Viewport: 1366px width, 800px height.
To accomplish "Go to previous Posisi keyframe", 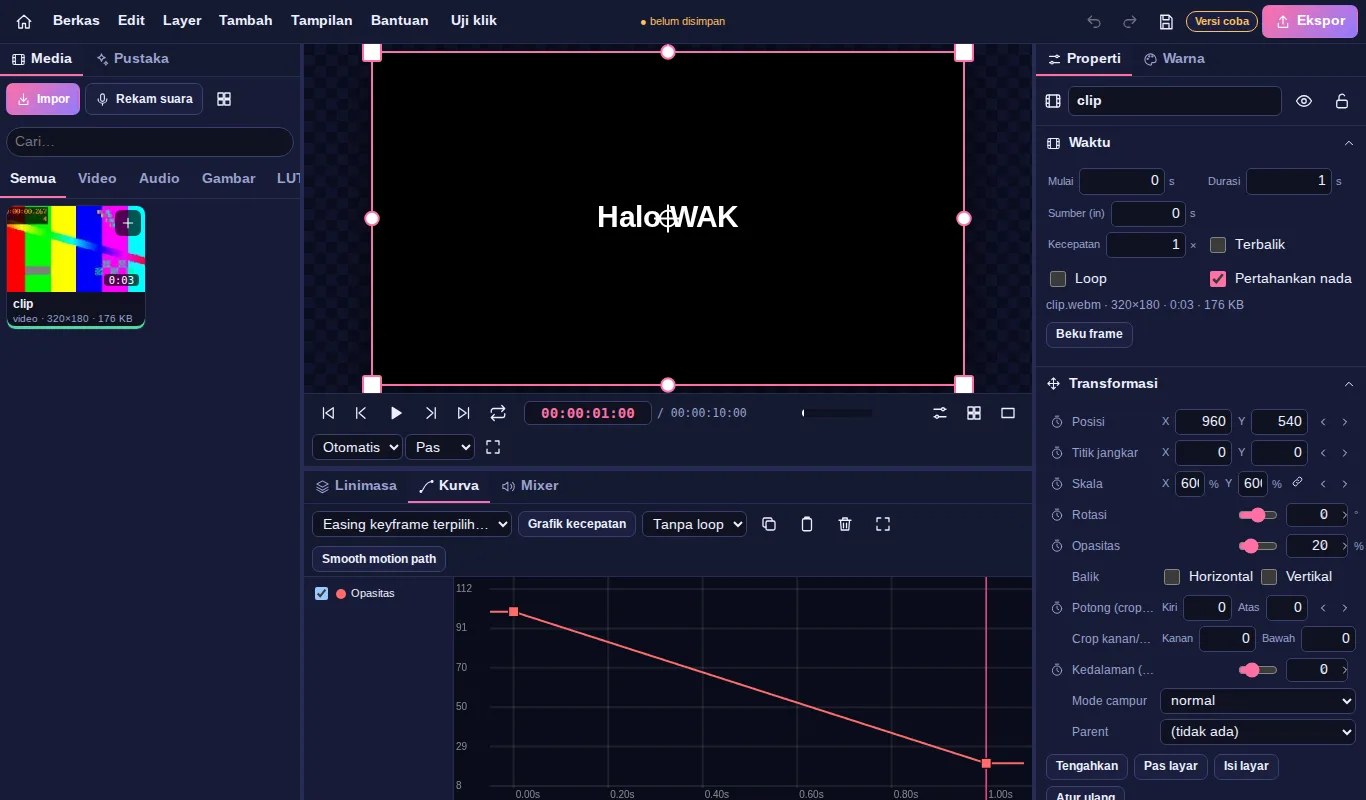I will pos(1323,422).
